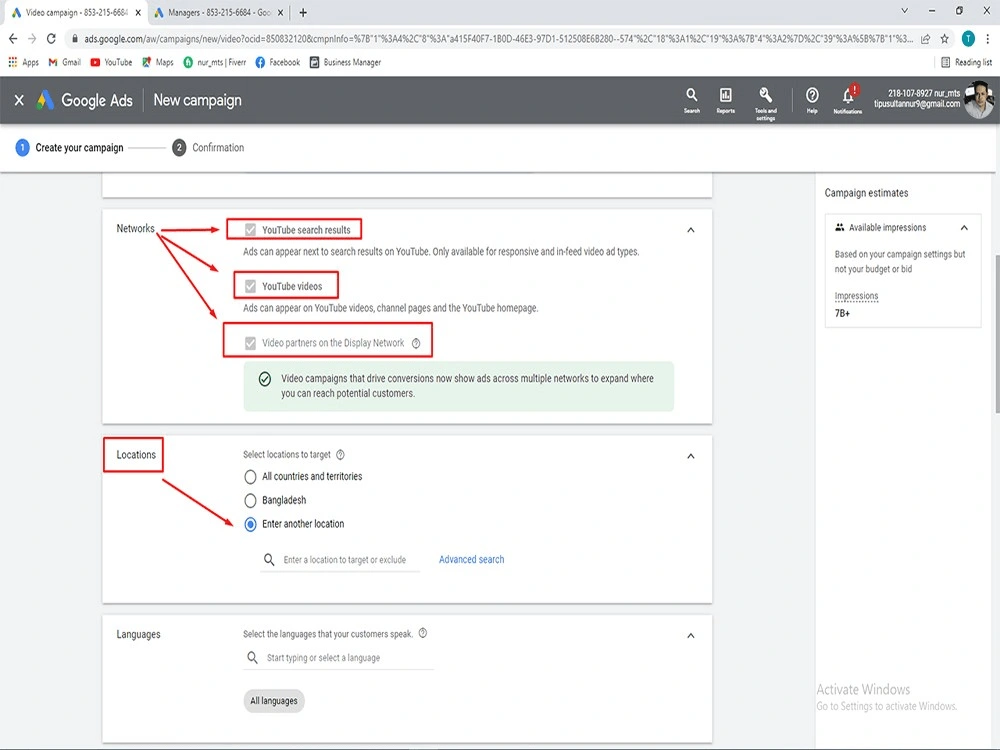Open Tools and settings wrench icon

coord(765,103)
